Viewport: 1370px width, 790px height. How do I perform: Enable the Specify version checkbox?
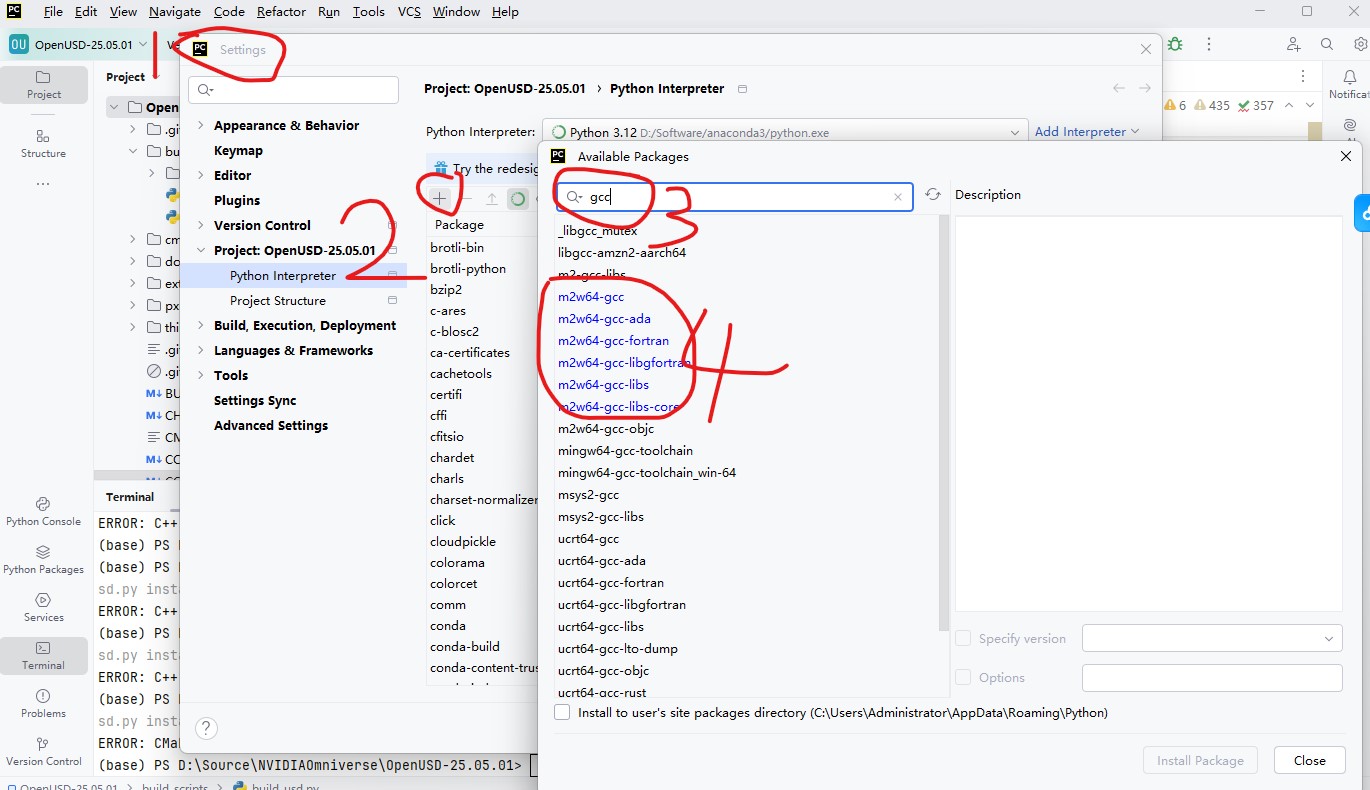(x=963, y=638)
